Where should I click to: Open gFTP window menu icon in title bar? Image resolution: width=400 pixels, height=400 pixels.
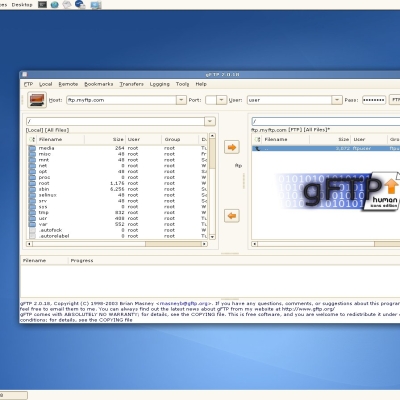[25, 75]
